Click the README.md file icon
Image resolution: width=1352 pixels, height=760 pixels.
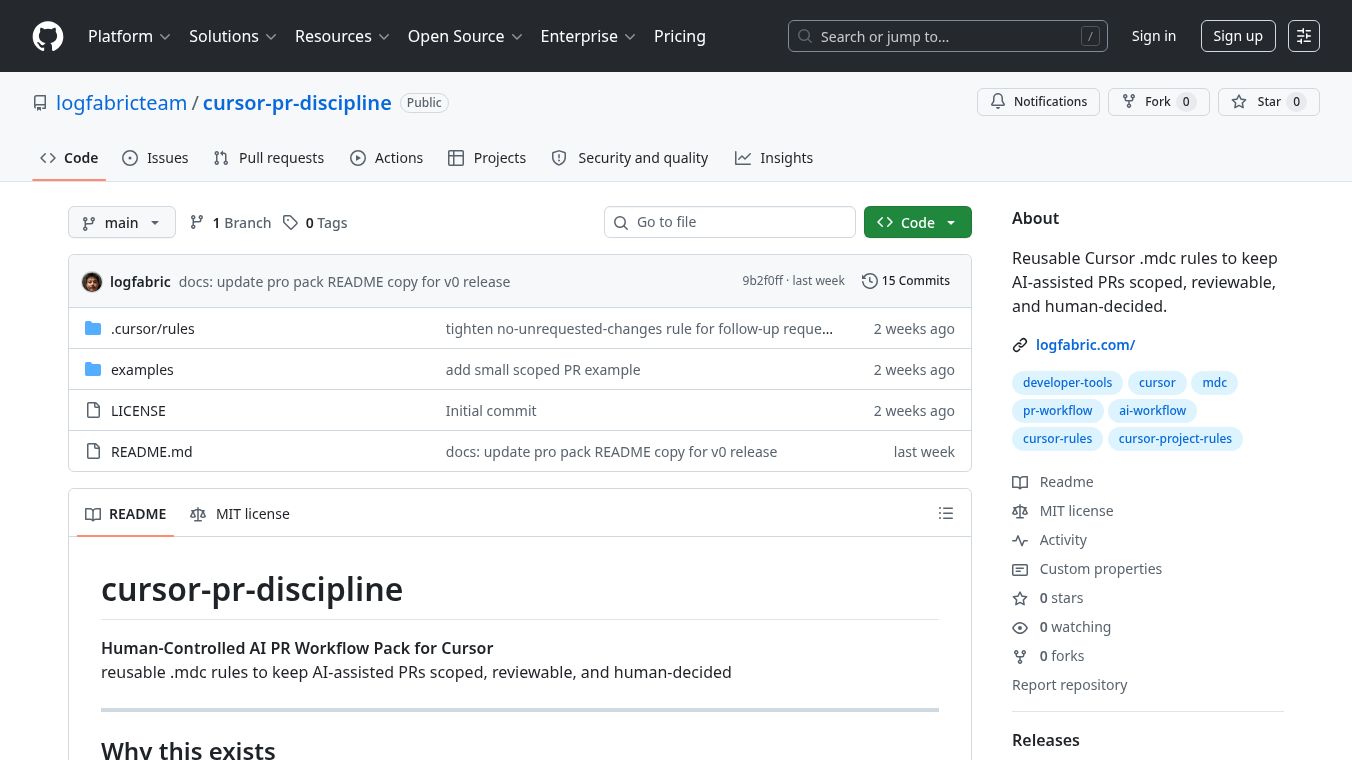[x=93, y=451]
